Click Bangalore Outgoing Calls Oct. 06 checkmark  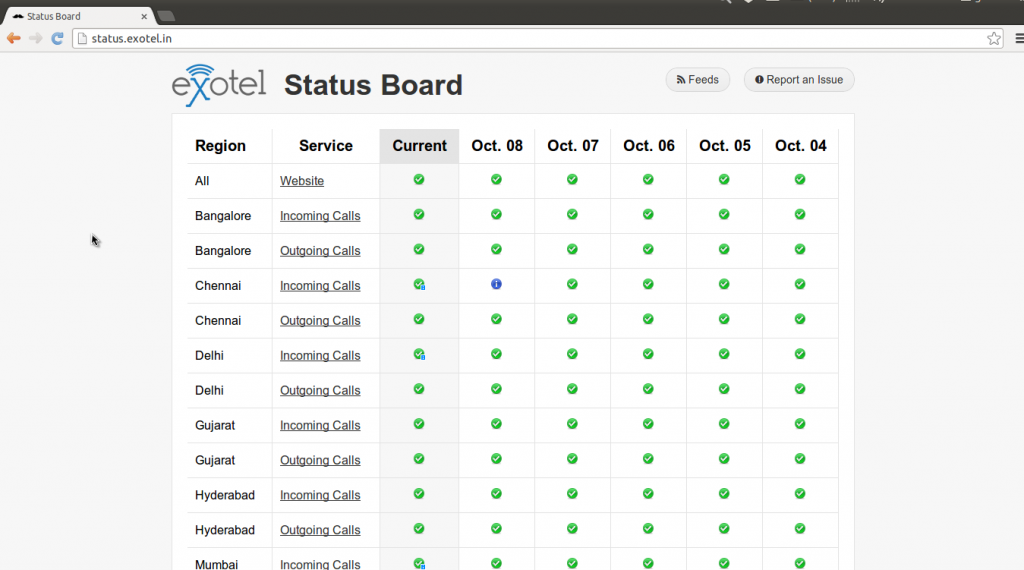click(x=648, y=249)
